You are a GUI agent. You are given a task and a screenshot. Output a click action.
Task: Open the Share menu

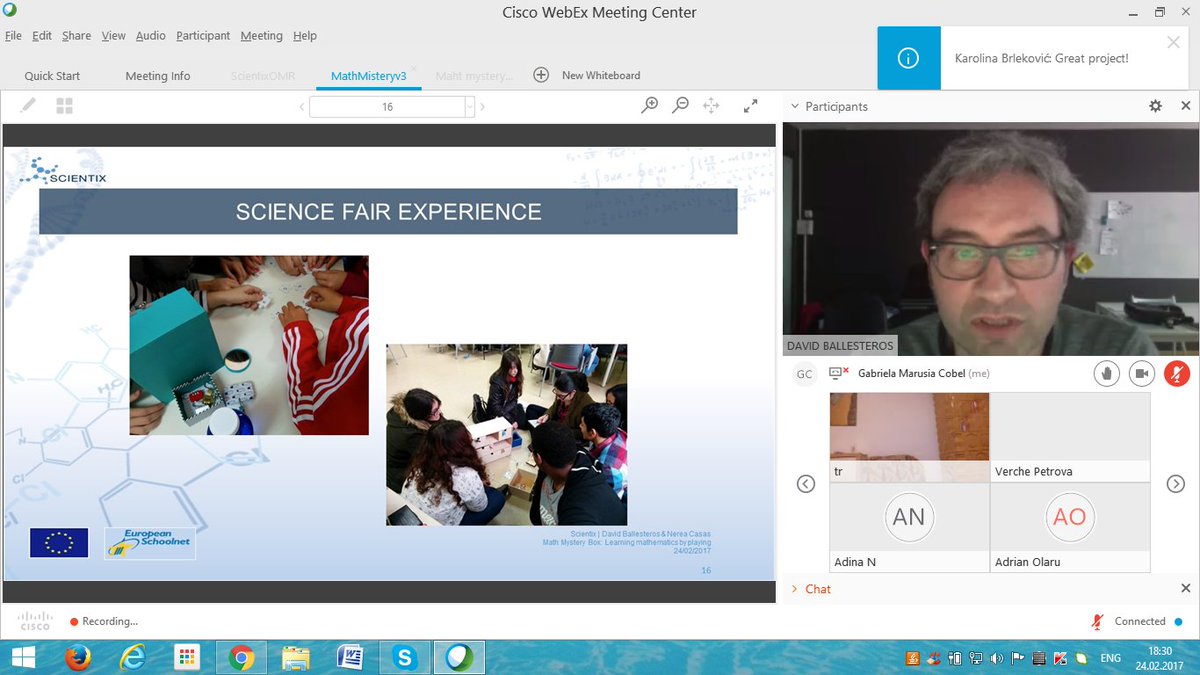point(76,35)
